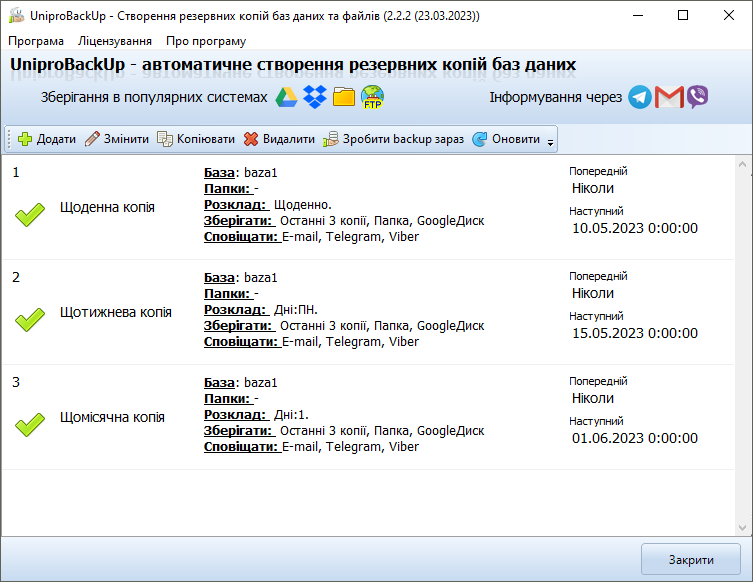
Task: Toggle the green checkmark for Щотижнева копія
Action: (x=30, y=319)
